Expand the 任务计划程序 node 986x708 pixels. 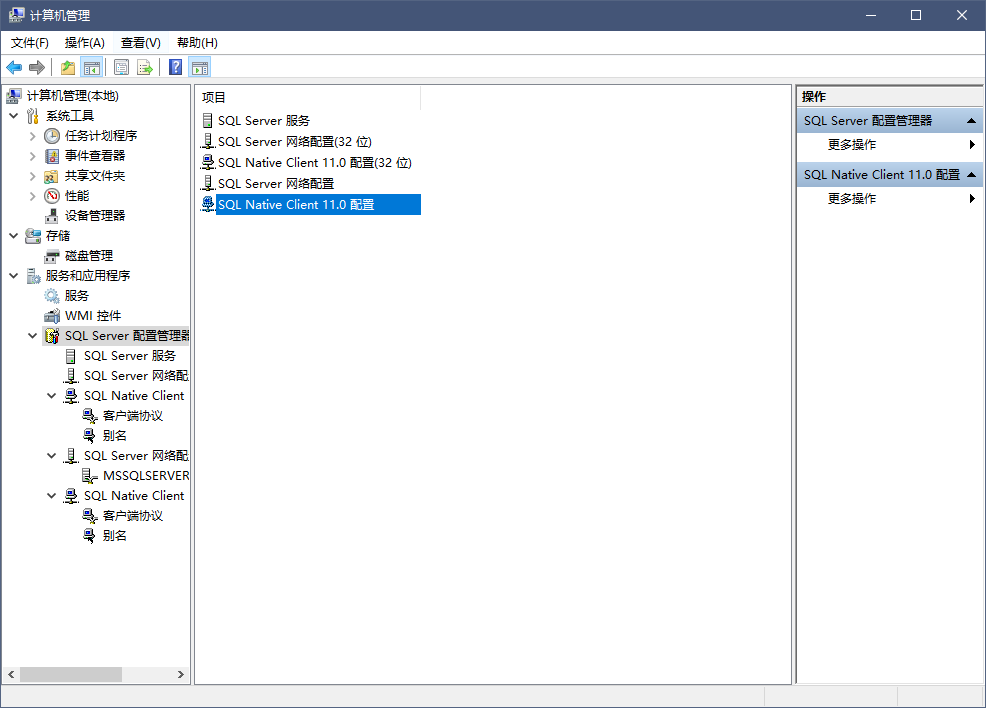point(33,136)
